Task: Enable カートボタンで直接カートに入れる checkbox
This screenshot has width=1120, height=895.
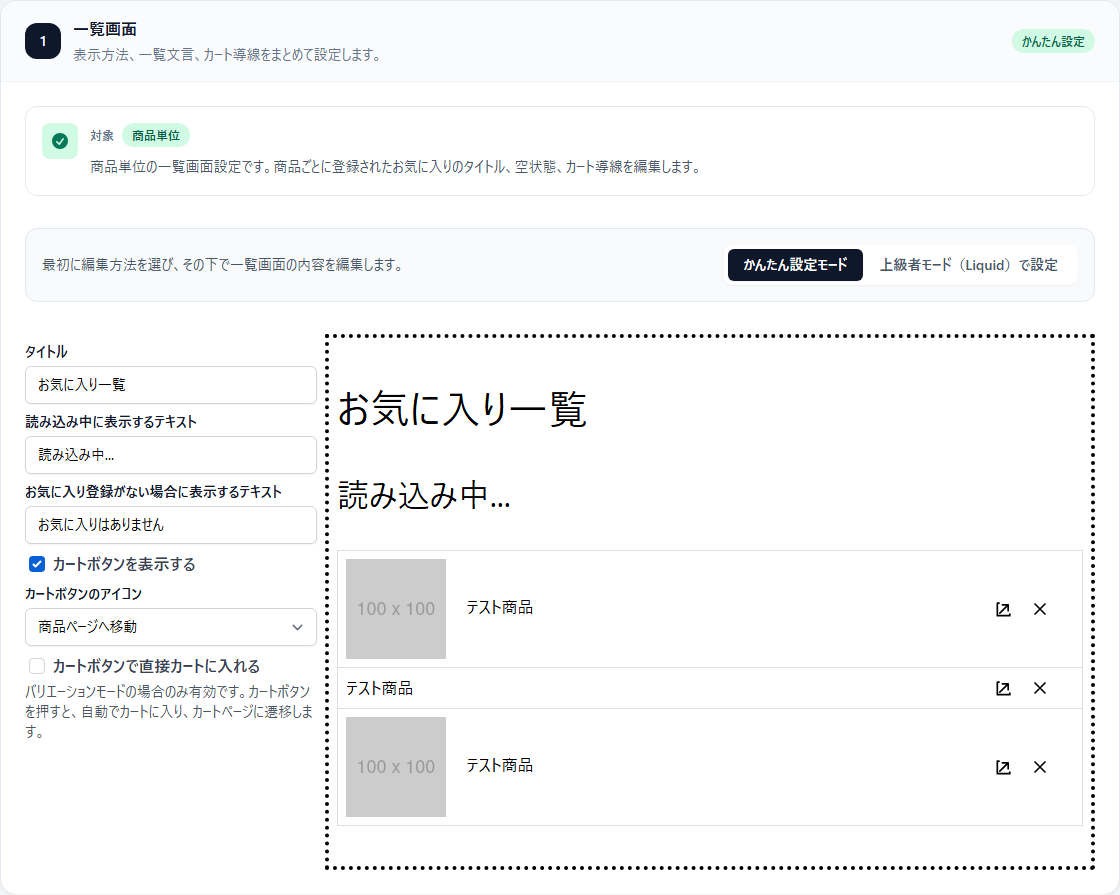Action: (36, 666)
